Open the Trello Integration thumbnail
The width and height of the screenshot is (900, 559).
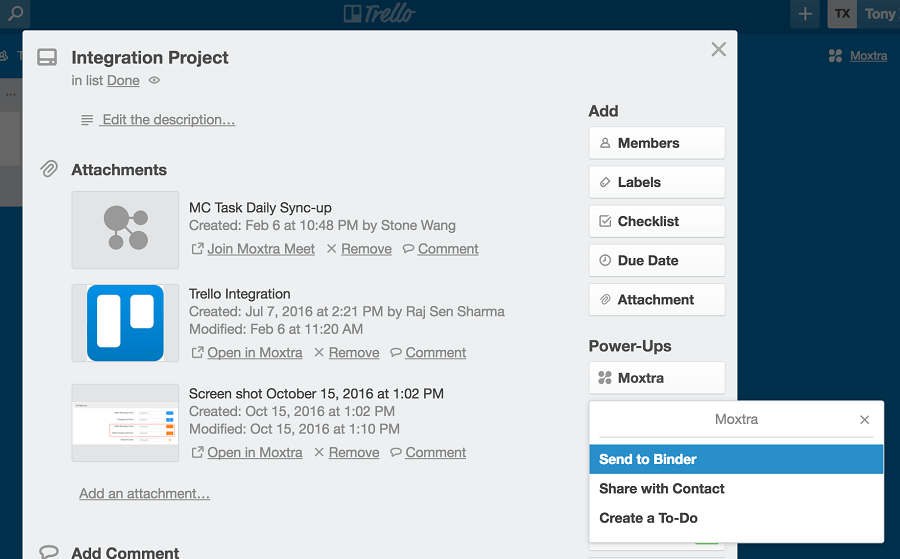[x=125, y=323]
